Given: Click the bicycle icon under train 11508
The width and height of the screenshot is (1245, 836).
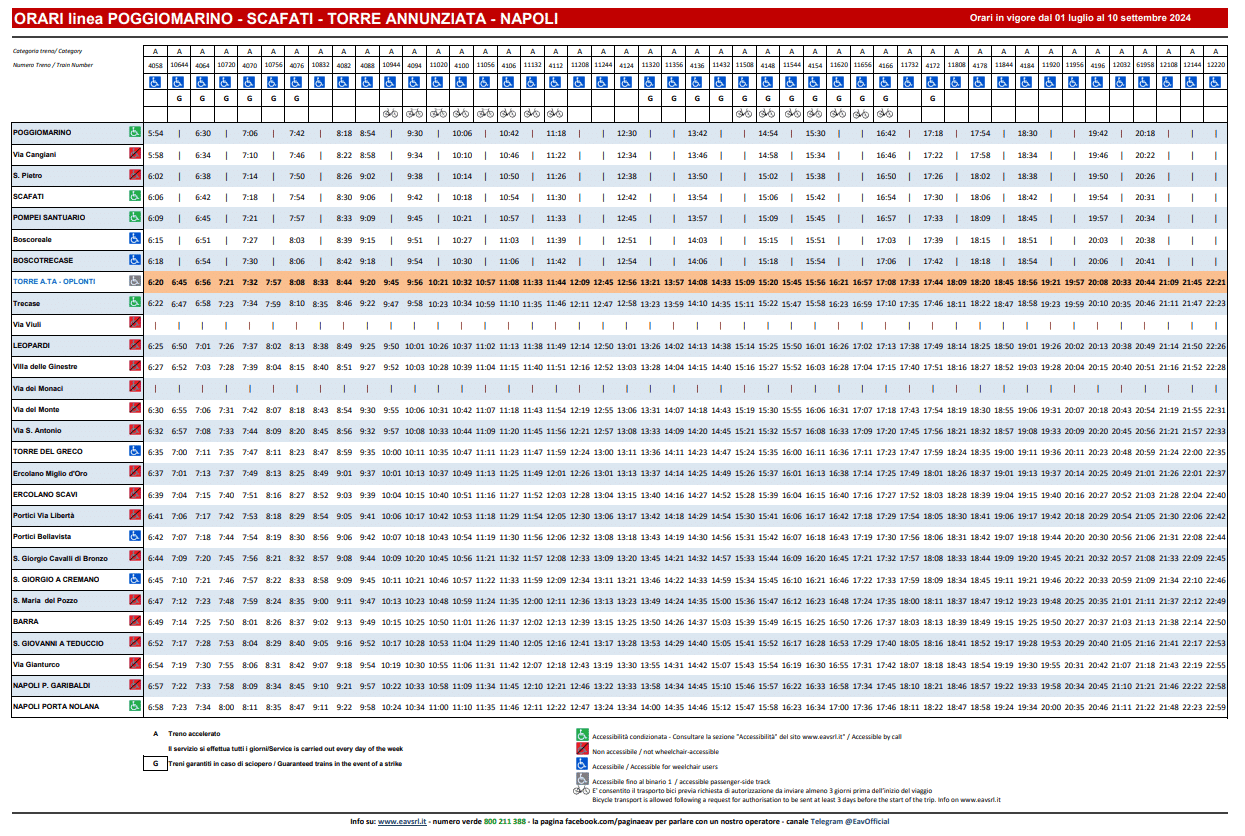Looking at the screenshot, I should (744, 114).
